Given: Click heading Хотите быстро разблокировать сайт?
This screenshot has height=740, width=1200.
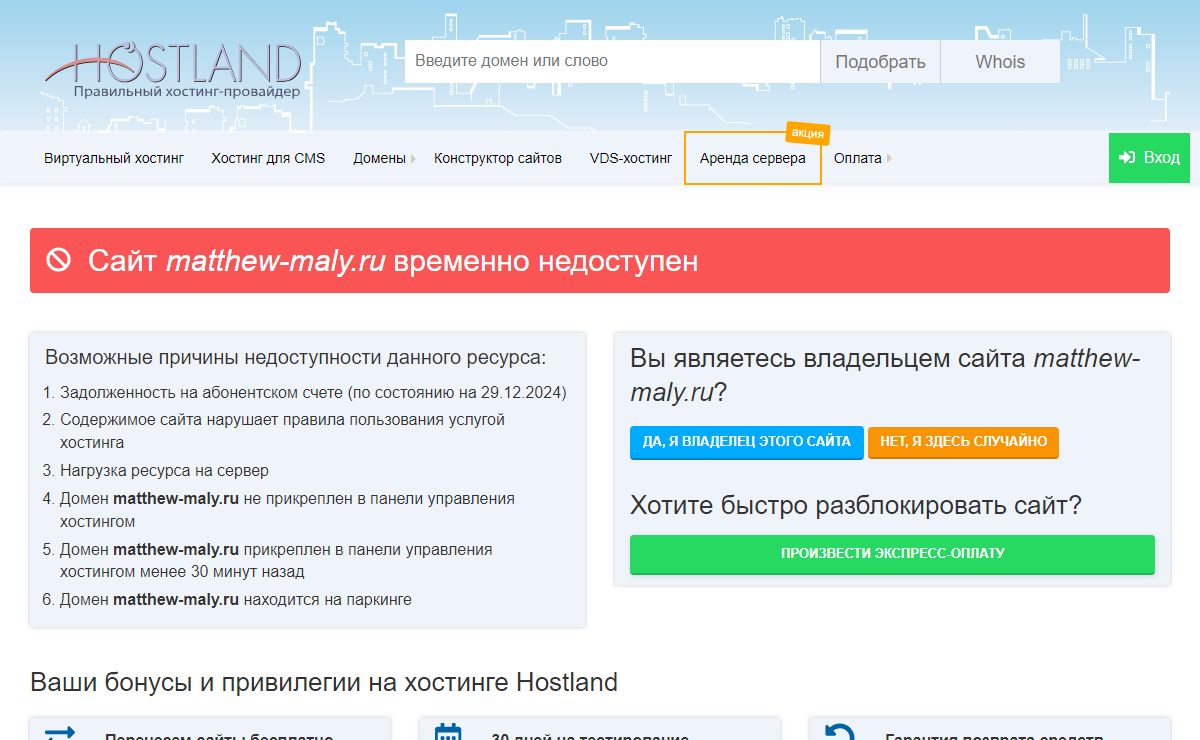Looking at the screenshot, I should (x=856, y=505).
